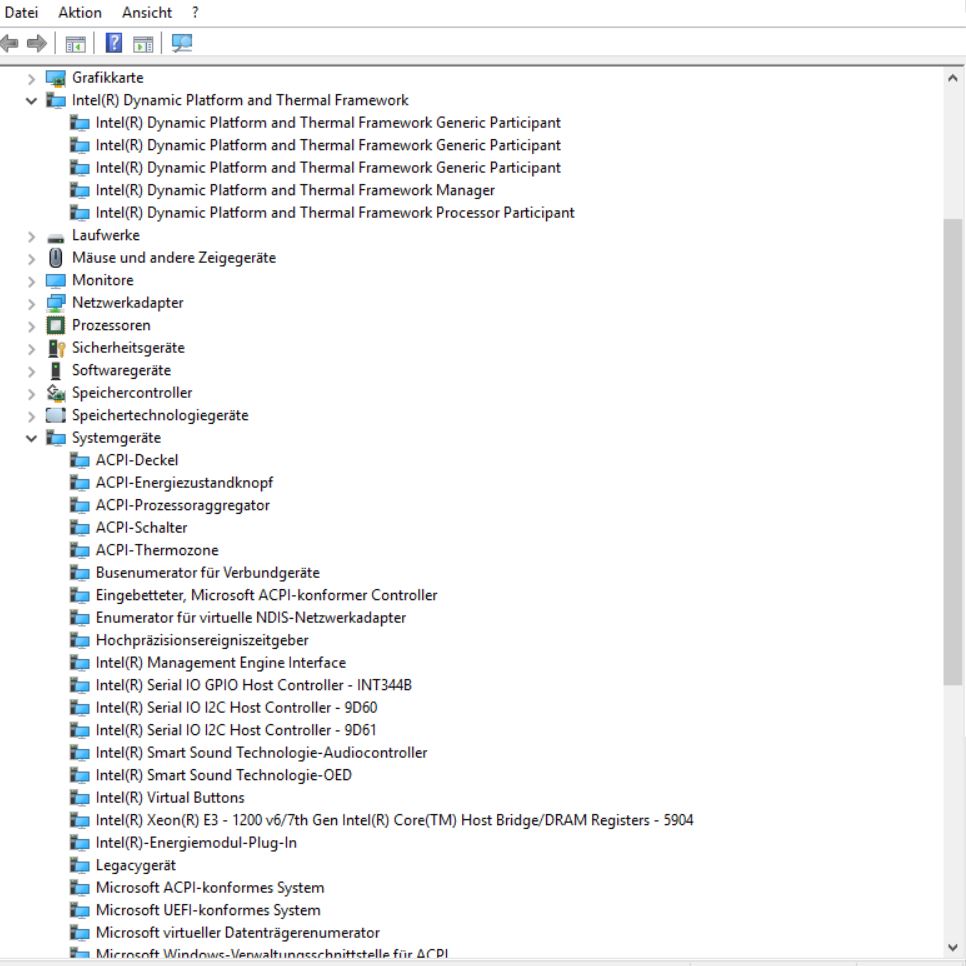
Task: Select Intel Serial IO I2C Host Controller 9D60
Action: [236, 707]
